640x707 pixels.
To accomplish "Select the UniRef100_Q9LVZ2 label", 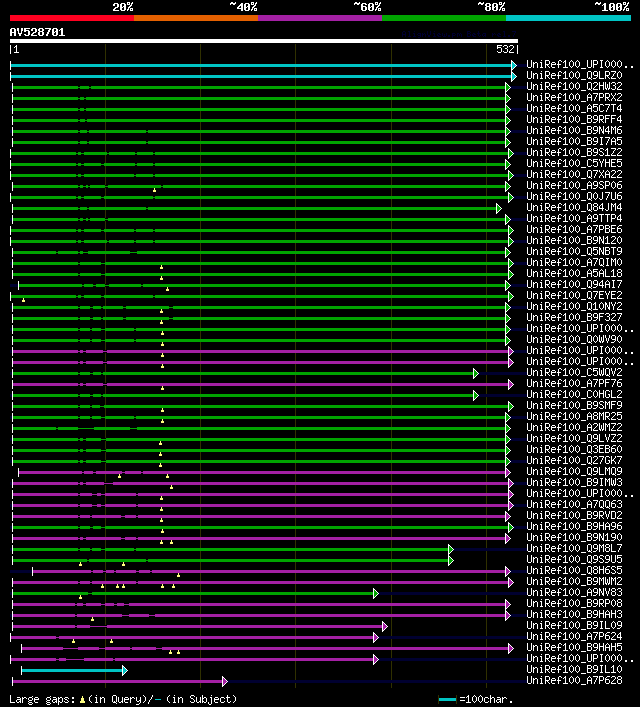I will (574, 438).
